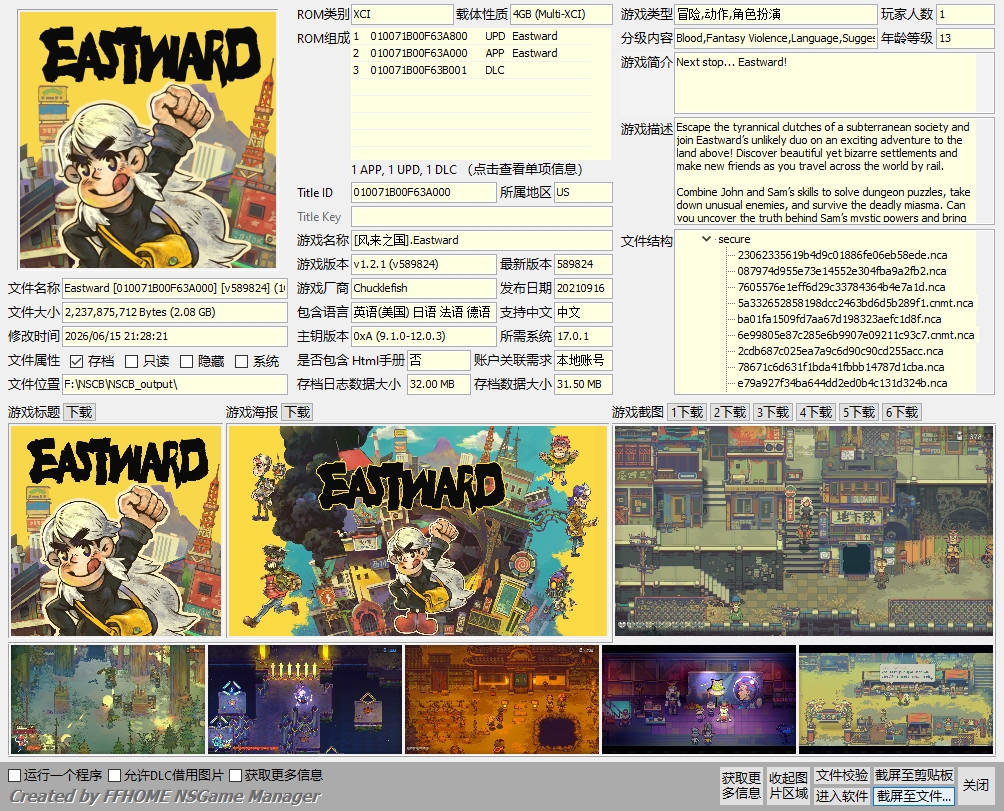Click the 文件校验 button
This screenshot has height=811, width=1004.
click(842, 776)
